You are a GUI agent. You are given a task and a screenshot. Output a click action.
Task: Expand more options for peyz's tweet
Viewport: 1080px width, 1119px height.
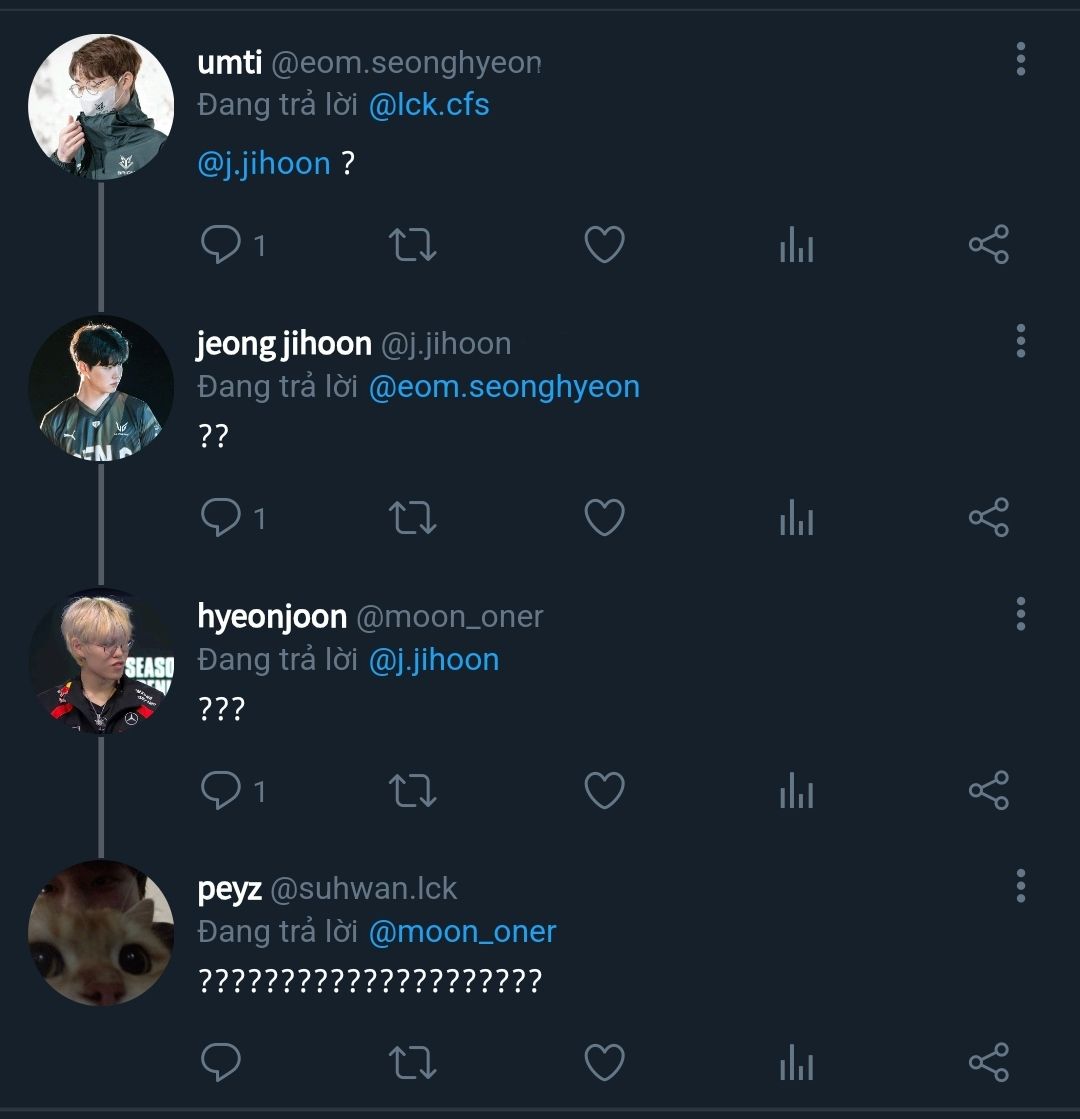tap(1021, 886)
